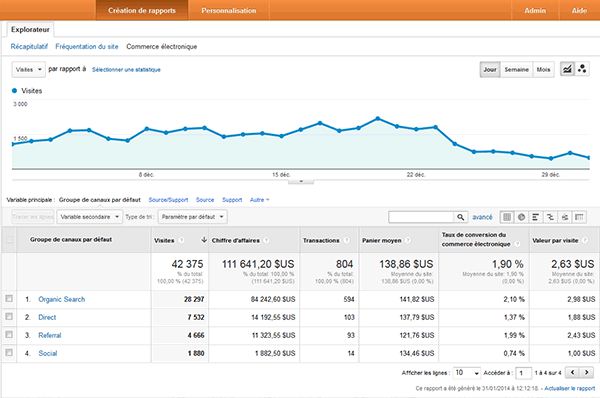Go to previous page of rows
This screenshot has width=600, height=398.
click(x=572, y=372)
